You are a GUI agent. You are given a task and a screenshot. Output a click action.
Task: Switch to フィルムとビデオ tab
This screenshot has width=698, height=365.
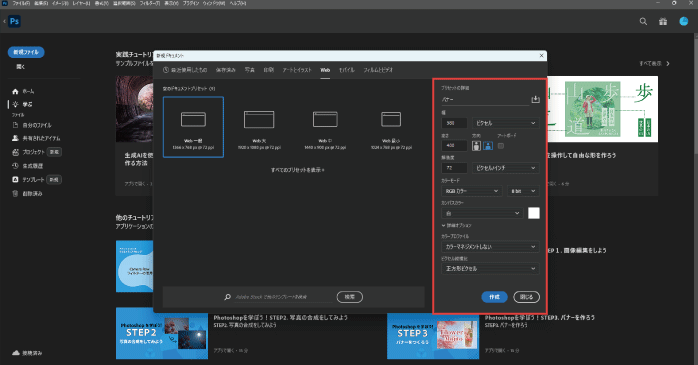(378, 70)
